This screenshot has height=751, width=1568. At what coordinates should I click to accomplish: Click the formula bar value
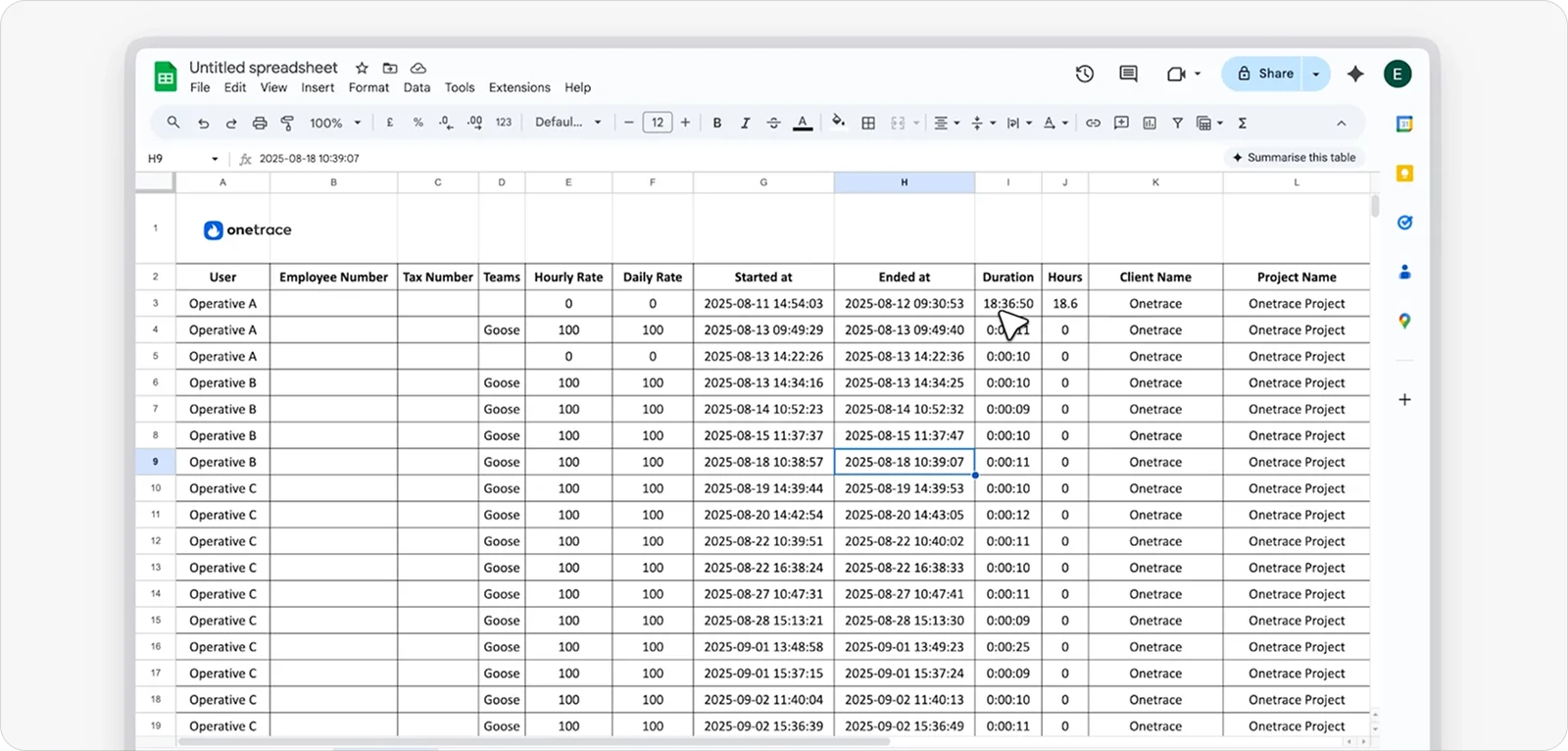click(310, 158)
